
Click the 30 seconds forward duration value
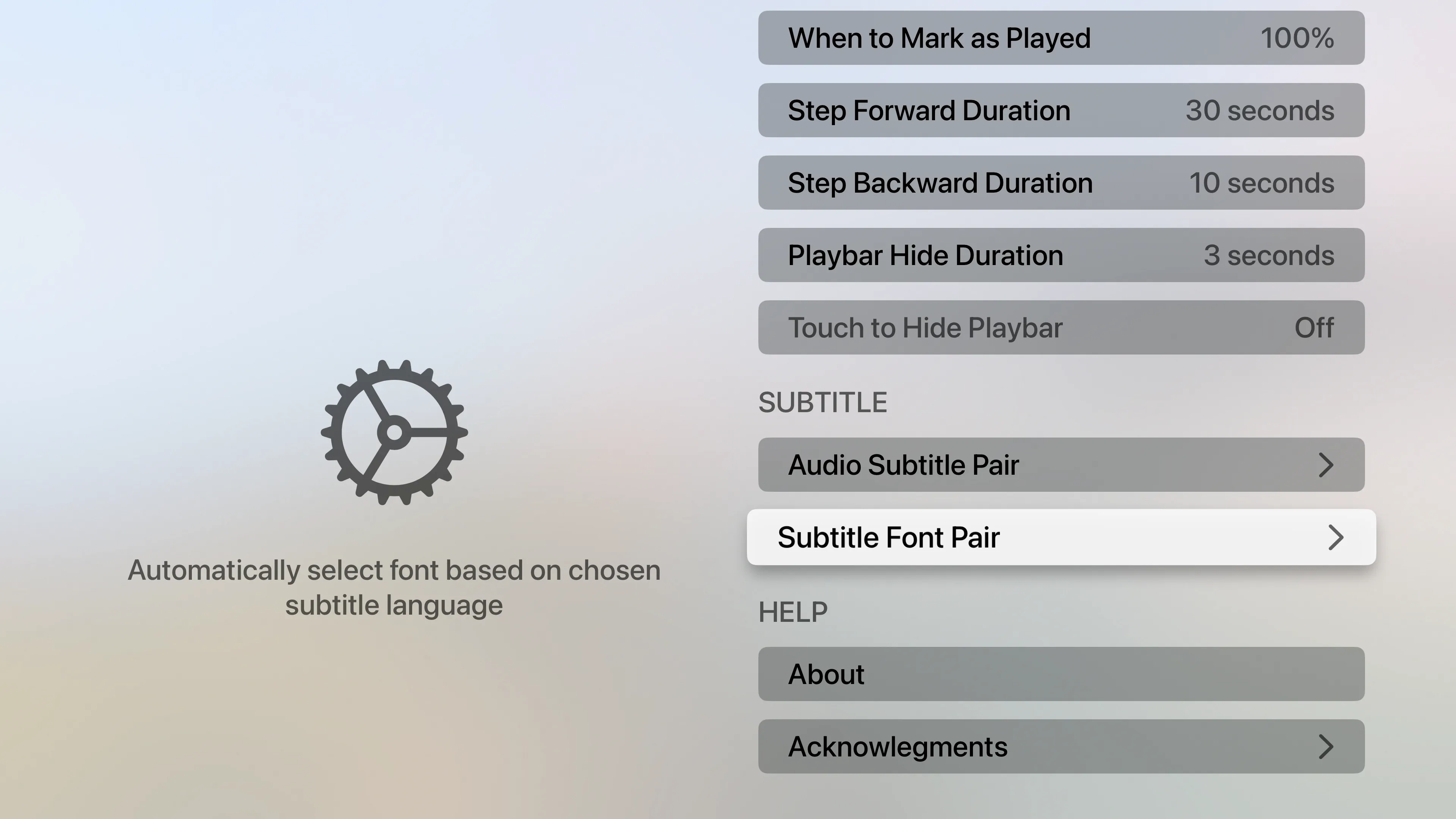point(1259,110)
